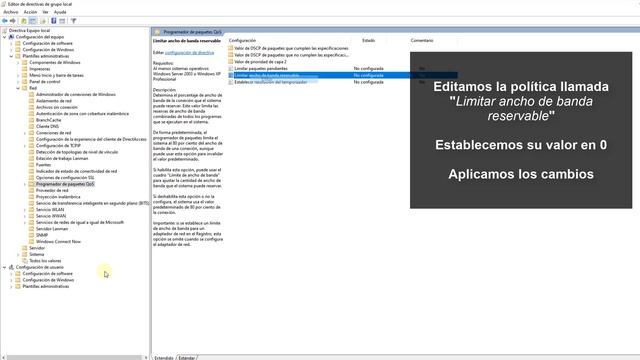Expand the Programador de paquetes QoS node
This screenshot has height=360, width=640.
click(x=24, y=184)
